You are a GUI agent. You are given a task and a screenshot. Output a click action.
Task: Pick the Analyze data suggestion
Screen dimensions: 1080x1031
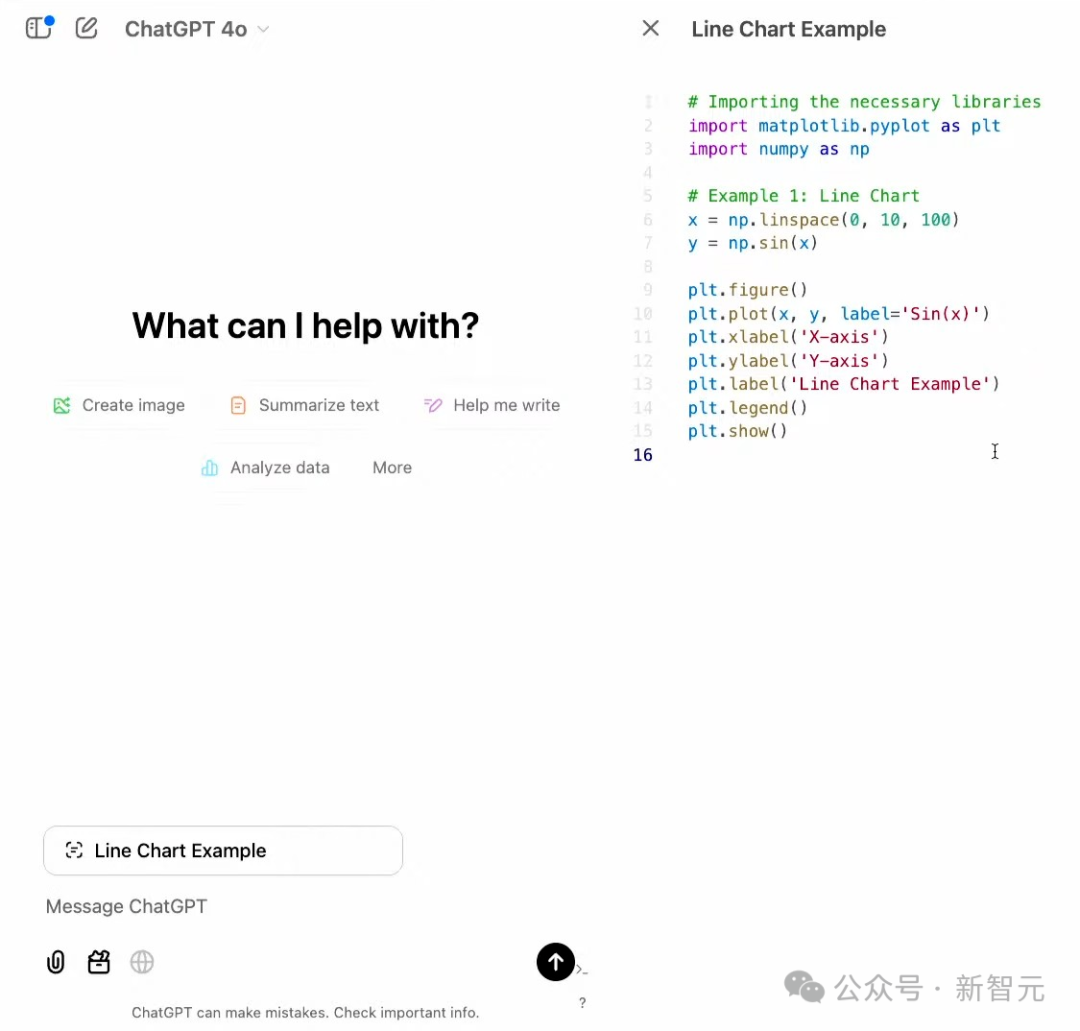266,468
